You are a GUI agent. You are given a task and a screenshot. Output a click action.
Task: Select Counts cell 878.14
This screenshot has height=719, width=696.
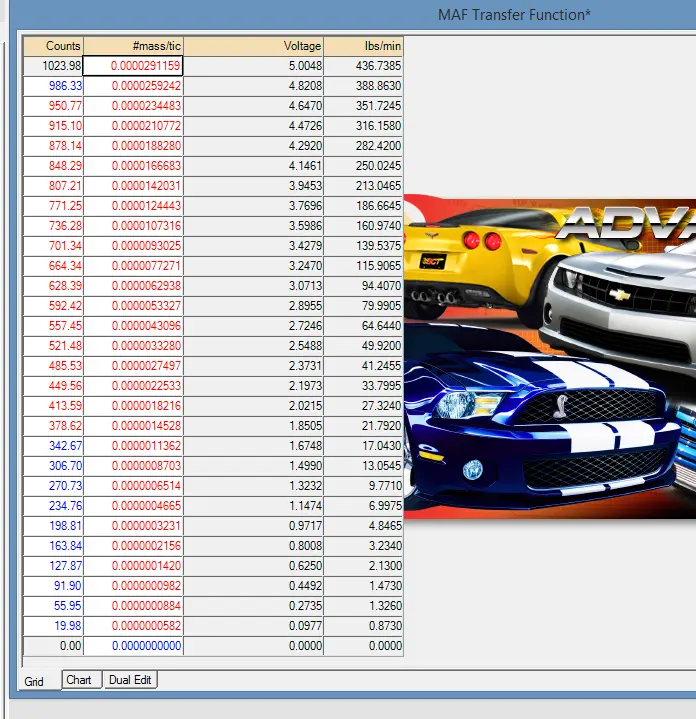tap(53, 146)
